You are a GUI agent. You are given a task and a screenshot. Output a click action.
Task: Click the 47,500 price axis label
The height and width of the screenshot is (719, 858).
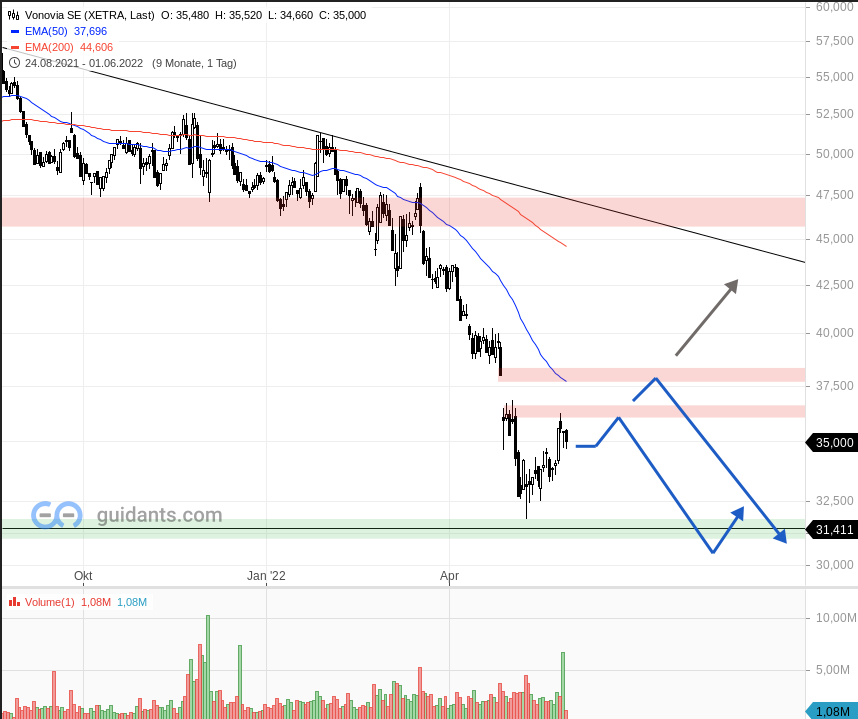click(834, 195)
